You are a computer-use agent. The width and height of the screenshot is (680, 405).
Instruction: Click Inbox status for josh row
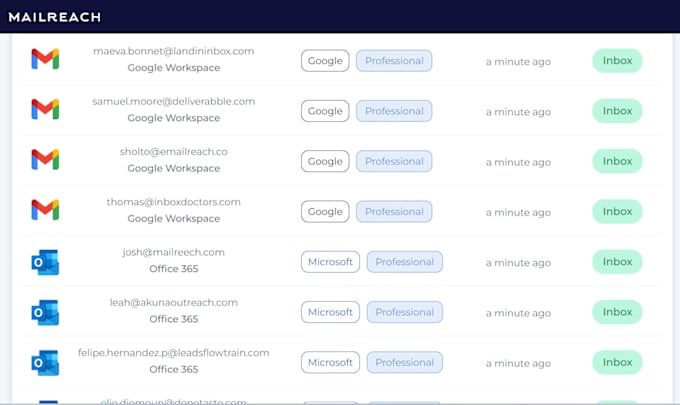pyautogui.click(x=617, y=262)
